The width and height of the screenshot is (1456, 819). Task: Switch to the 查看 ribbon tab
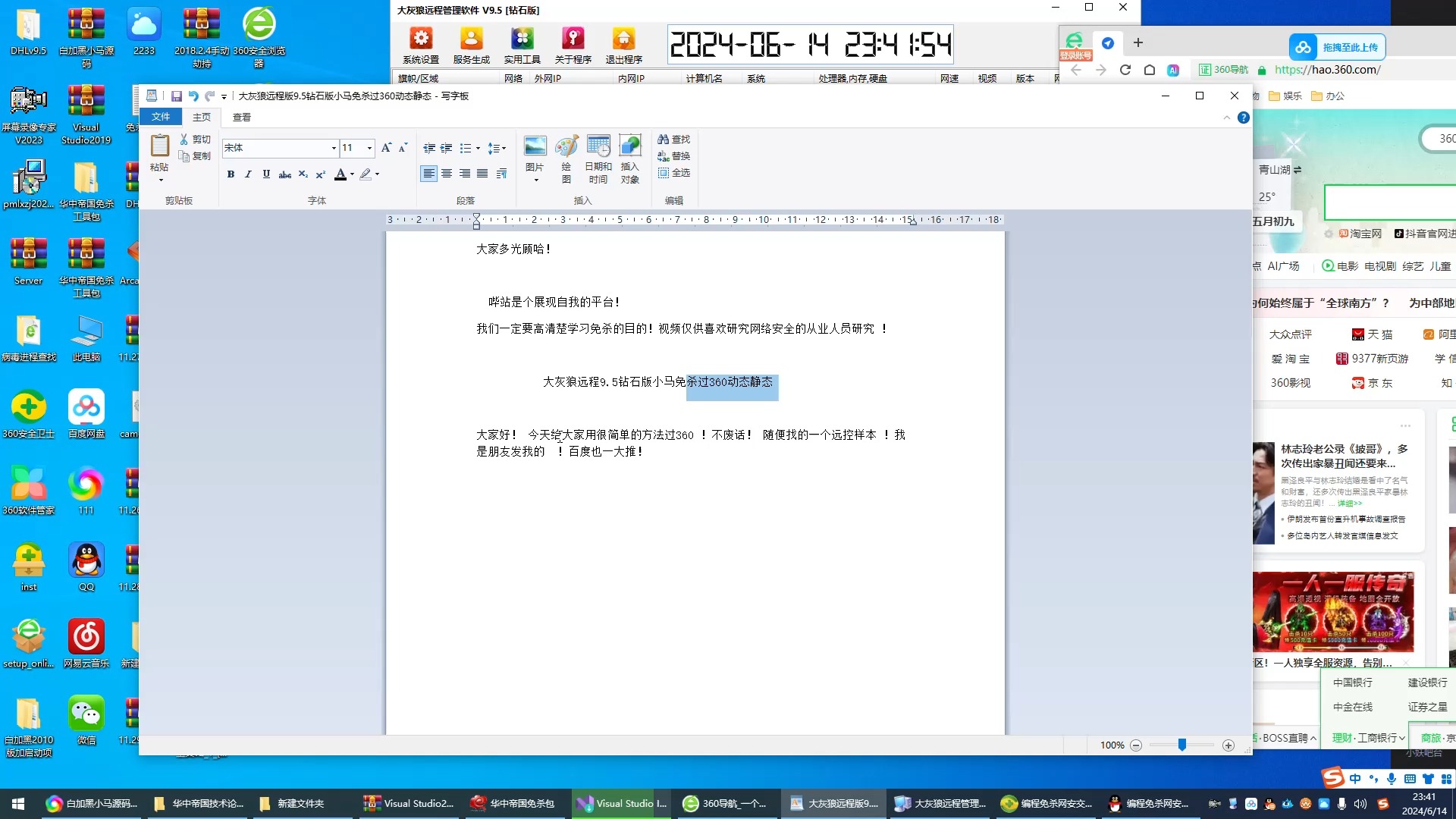point(242,117)
